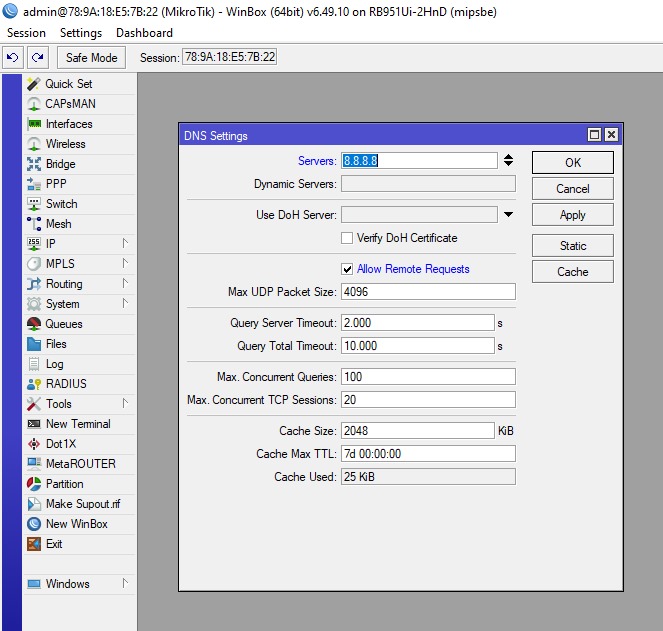
Task: Click the Dynamic Servers field
Action: 428,184
